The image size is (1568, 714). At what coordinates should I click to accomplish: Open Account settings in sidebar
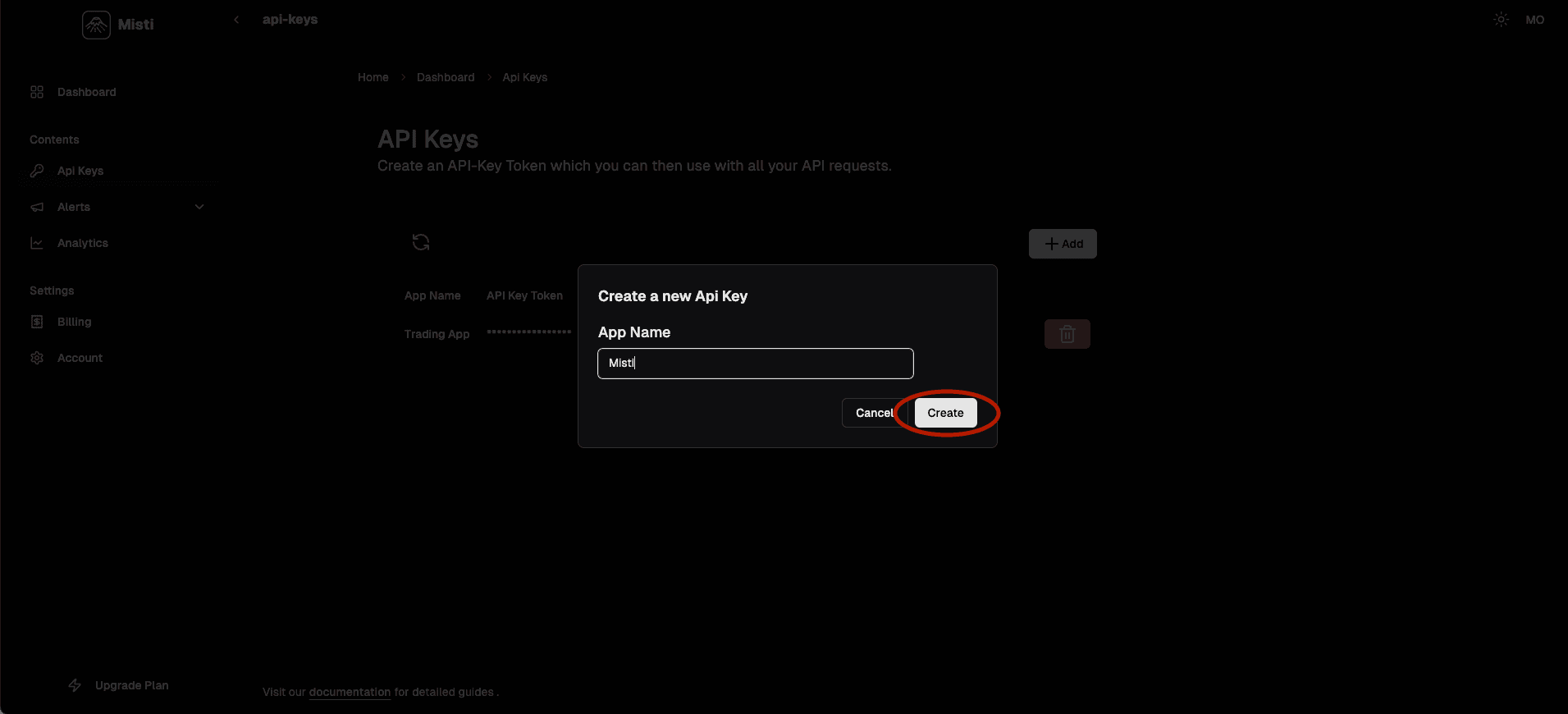(x=80, y=358)
